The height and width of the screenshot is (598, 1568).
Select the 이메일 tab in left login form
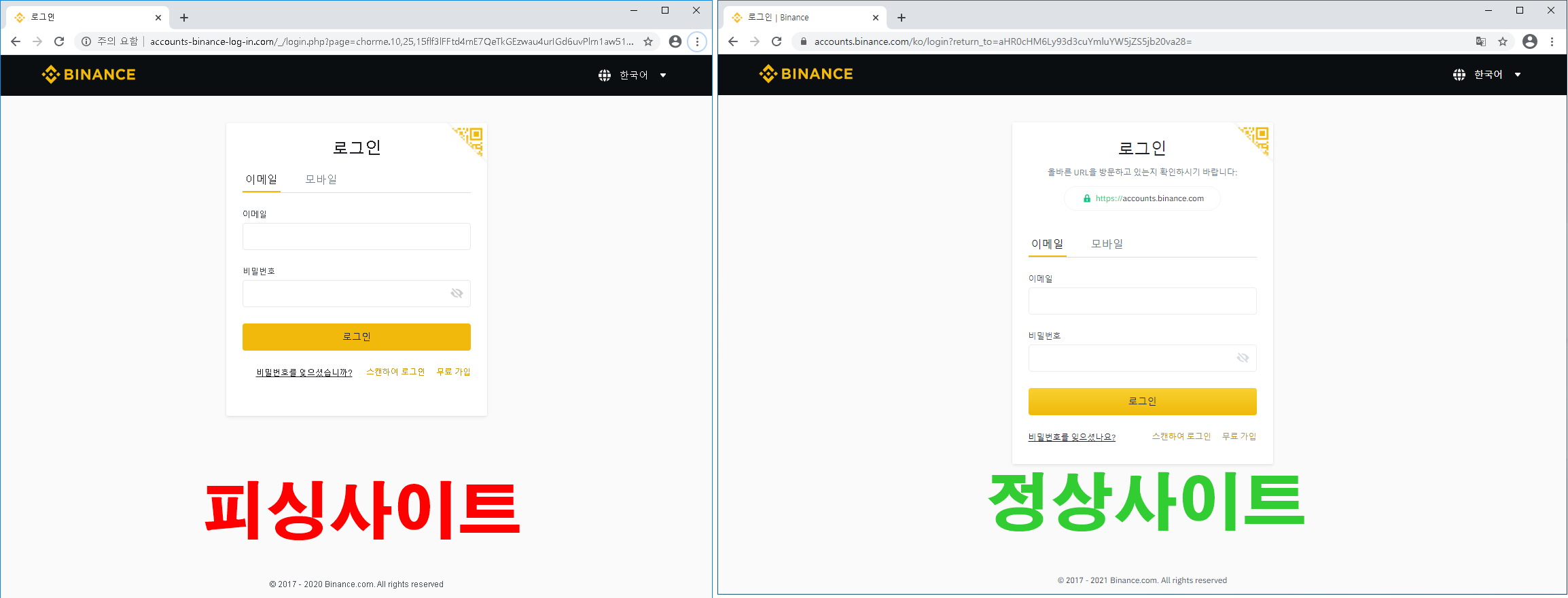pos(262,179)
